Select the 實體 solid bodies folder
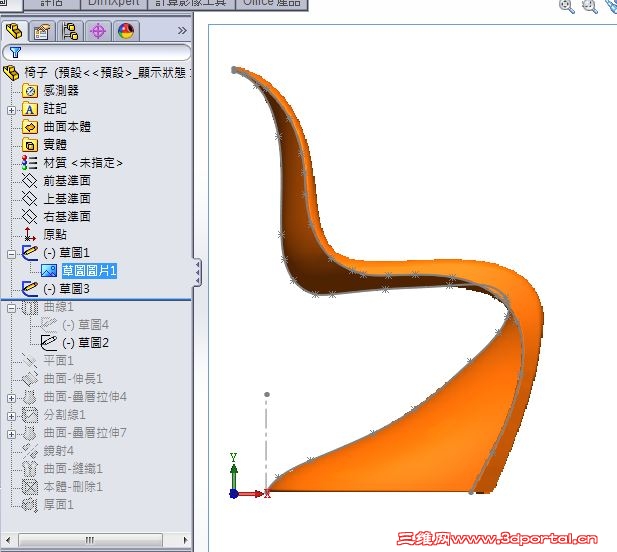Screen dimensions: 617x552 pyautogui.click(x=55, y=144)
